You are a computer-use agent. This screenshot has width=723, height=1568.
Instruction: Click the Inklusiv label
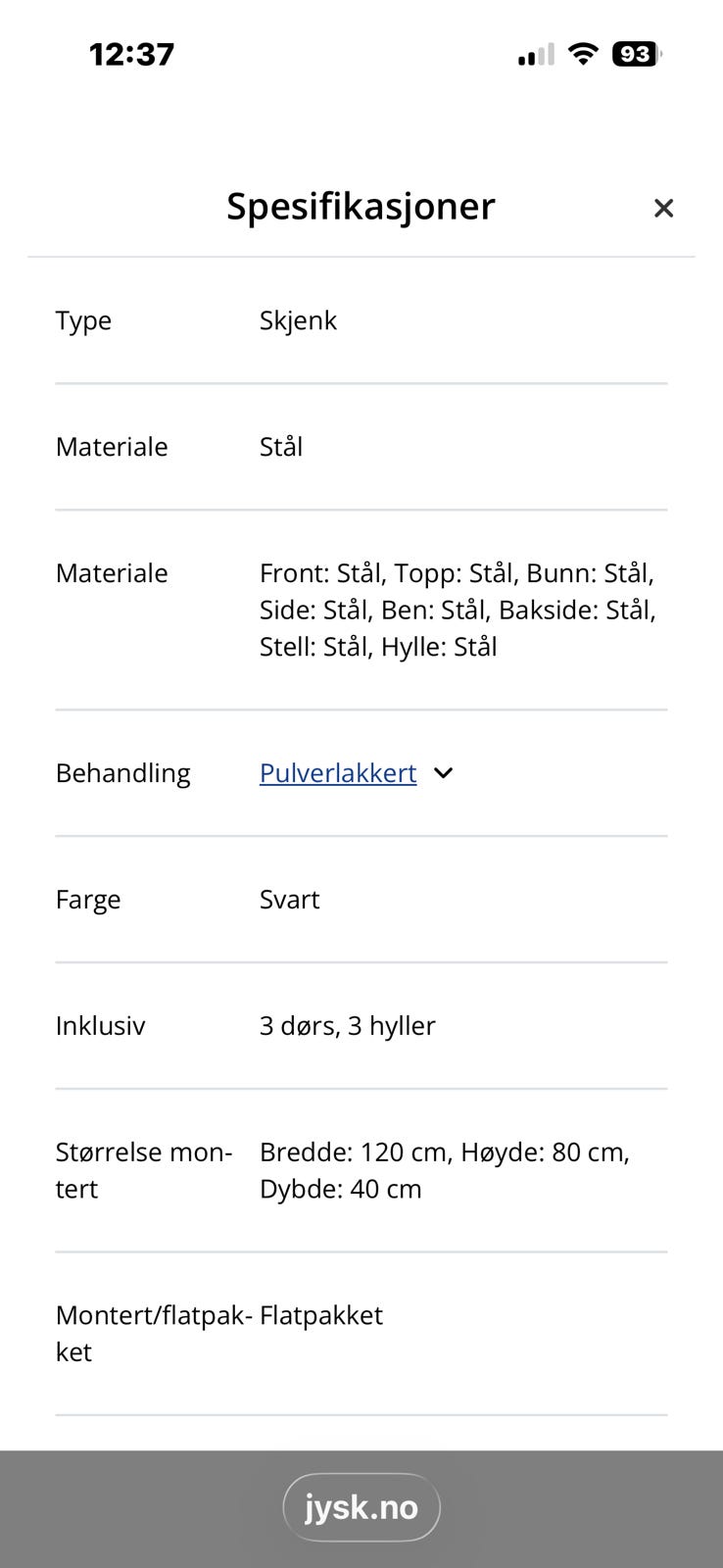(x=100, y=1026)
